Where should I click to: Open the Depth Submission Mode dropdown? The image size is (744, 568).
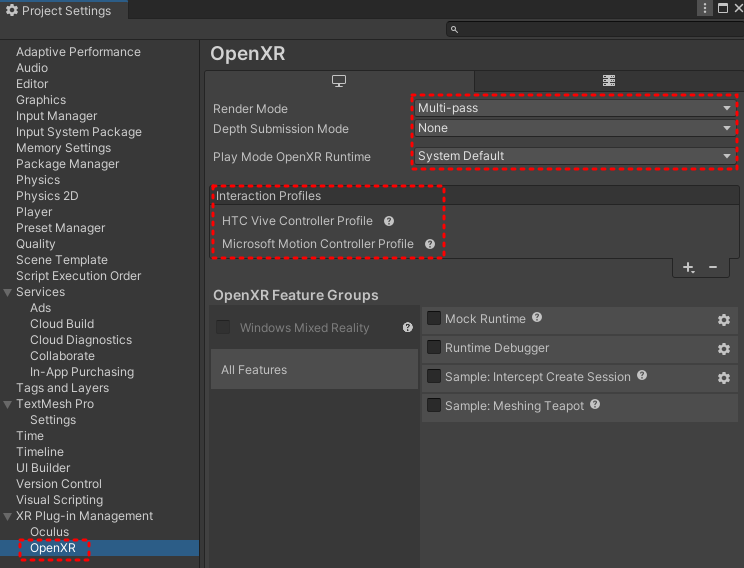(x=575, y=128)
